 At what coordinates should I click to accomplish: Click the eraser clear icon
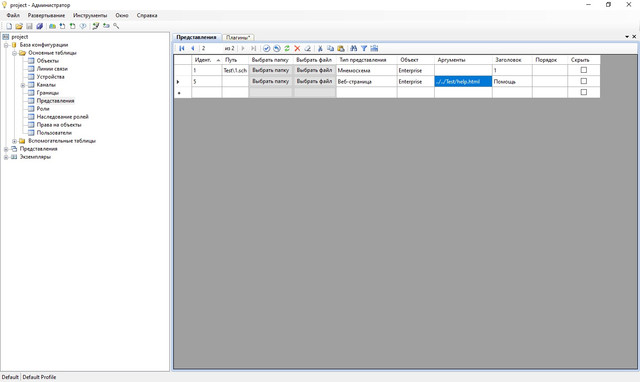(308, 48)
